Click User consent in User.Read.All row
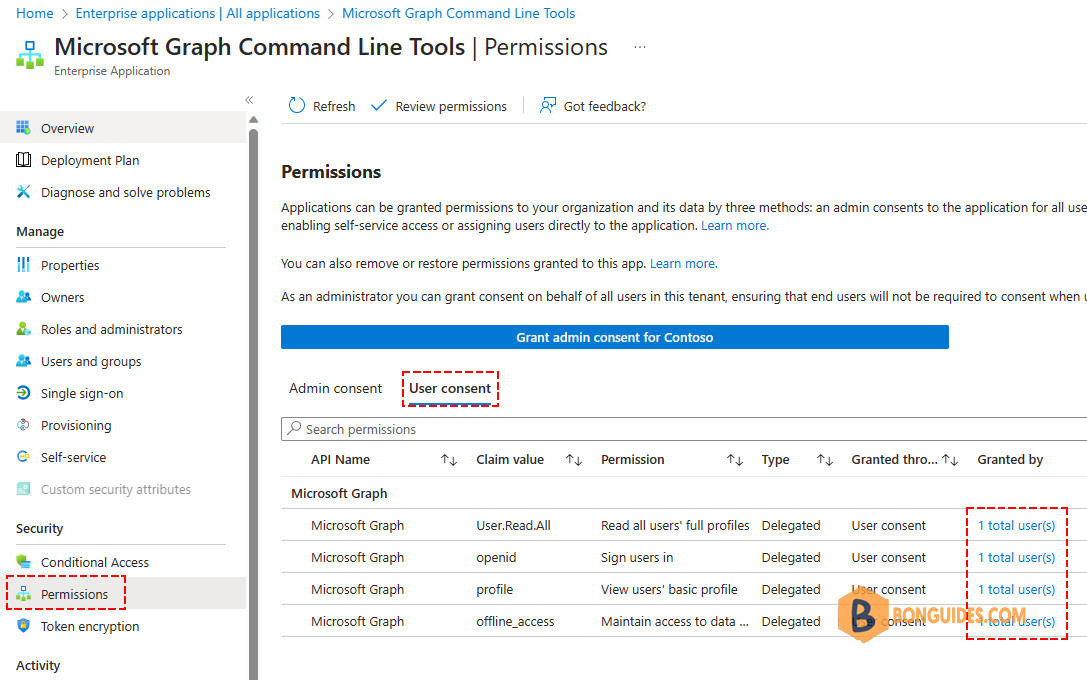This screenshot has width=1087, height=680. pyautogui.click(x=889, y=525)
